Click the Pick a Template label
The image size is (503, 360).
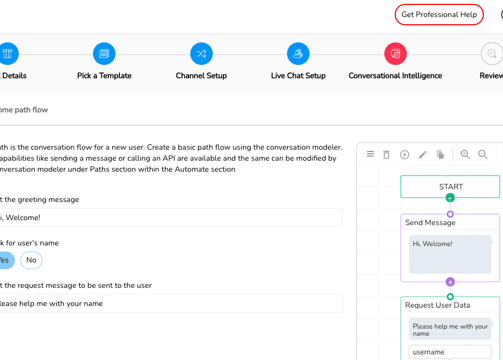(x=104, y=76)
